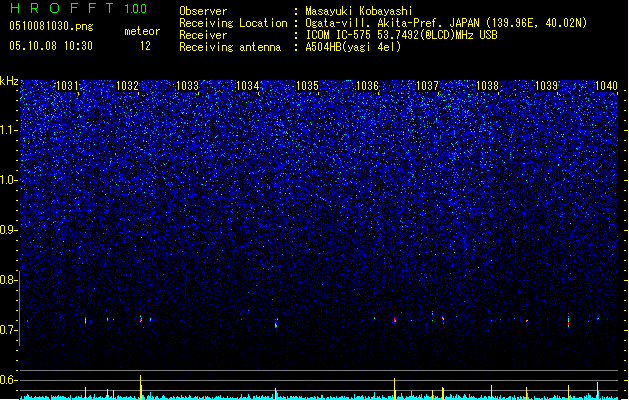Click the 0.7 kHz axis label
The height and width of the screenshot is (400, 629).
coord(8,330)
